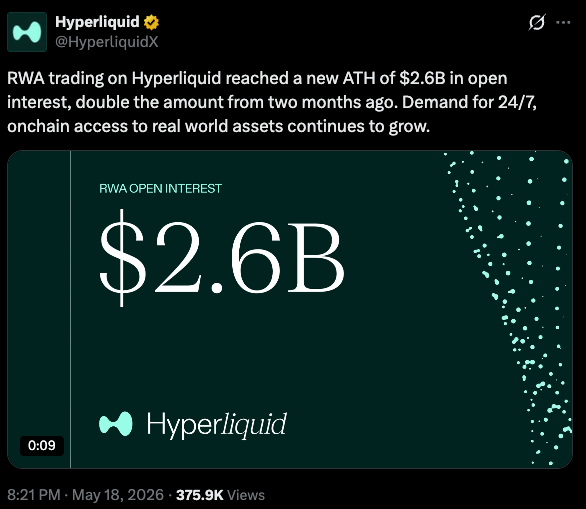Image resolution: width=586 pixels, height=509 pixels.
Task: Open the 8:21 PM timestamp link
Action: [34, 495]
